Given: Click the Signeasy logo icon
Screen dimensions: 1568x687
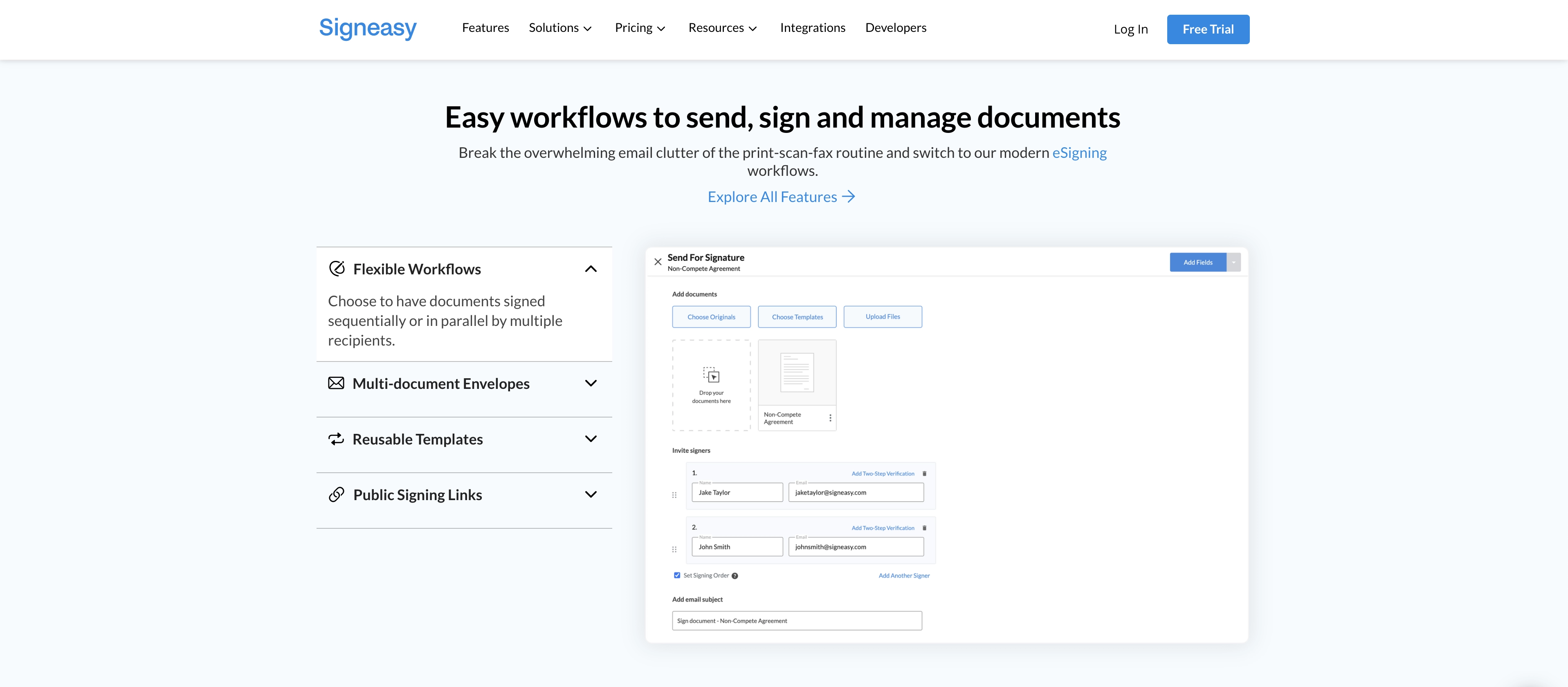Looking at the screenshot, I should pyautogui.click(x=369, y=27).
